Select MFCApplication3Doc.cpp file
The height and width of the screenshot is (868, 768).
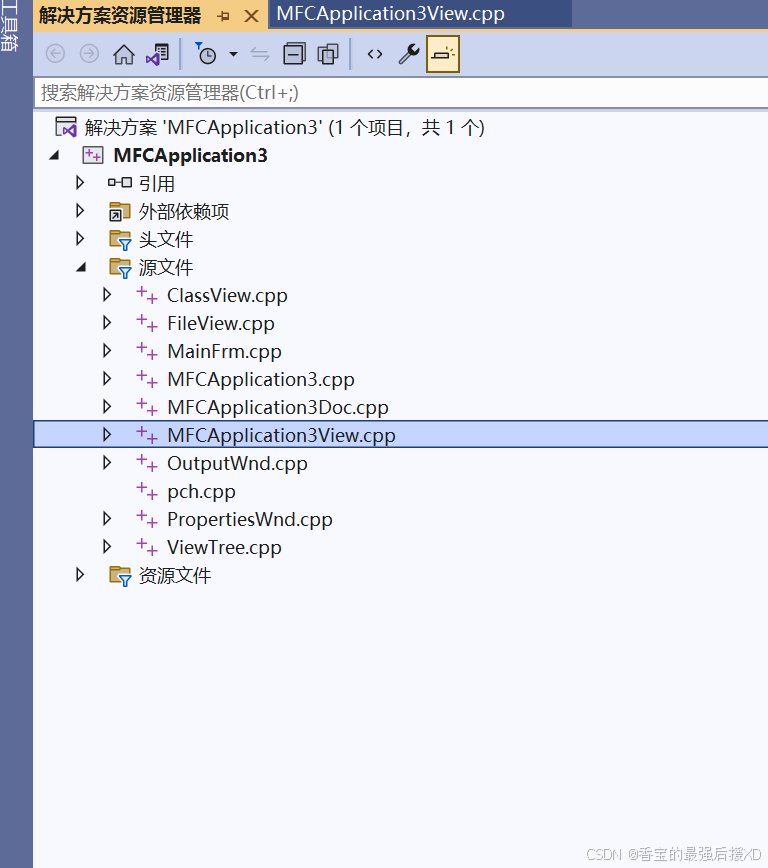[x=278, y=407]
